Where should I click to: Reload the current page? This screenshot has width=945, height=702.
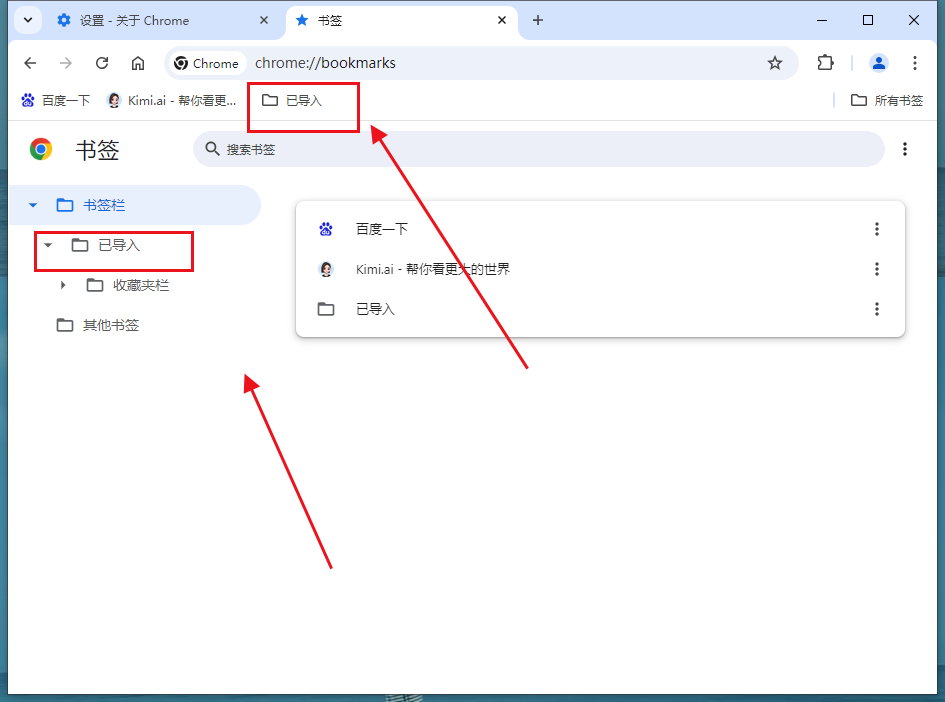102,63
